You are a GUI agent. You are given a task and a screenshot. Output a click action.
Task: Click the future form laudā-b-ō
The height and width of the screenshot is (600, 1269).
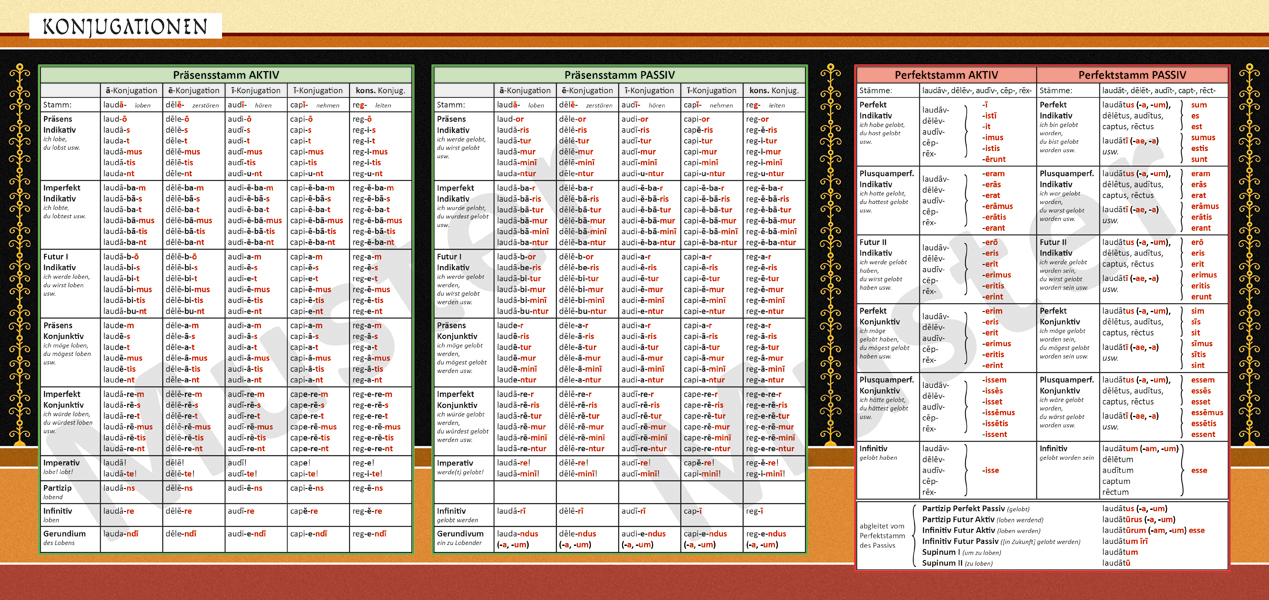(122, 257)
